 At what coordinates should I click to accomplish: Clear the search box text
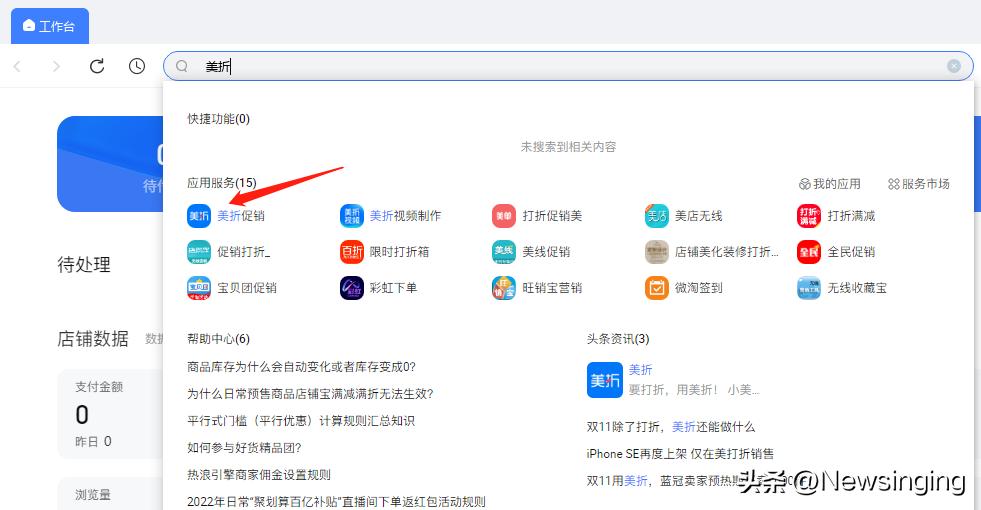pos(953,66)
